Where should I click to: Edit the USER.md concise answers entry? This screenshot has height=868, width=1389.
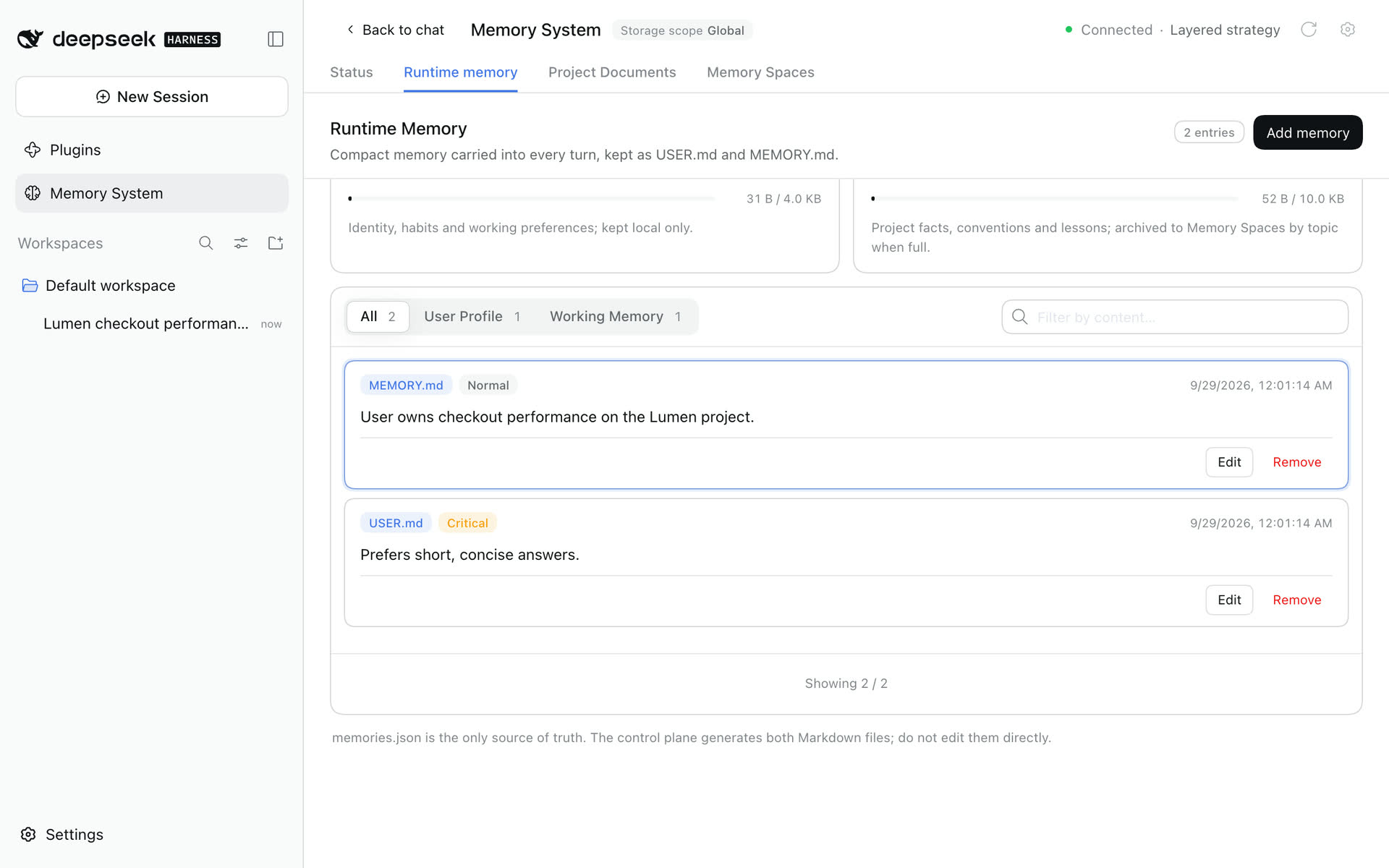[x=1229, y=600]
